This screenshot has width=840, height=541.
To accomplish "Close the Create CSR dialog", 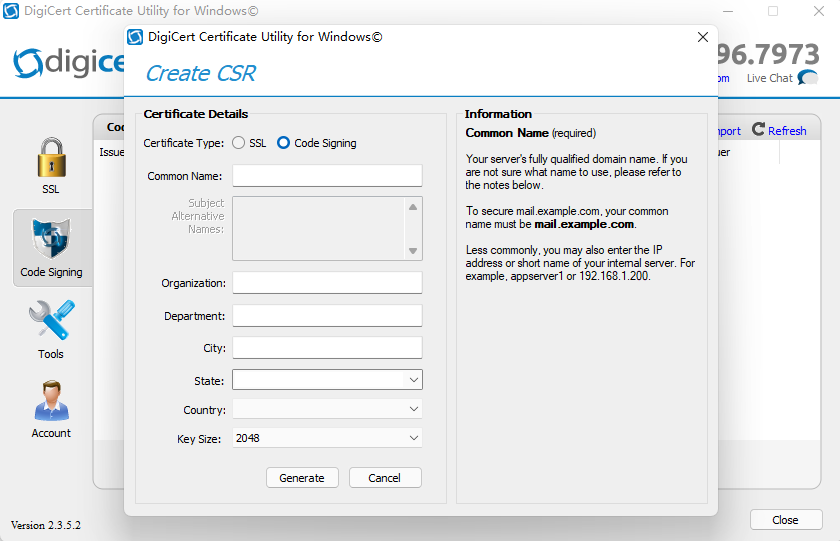I will pyautogui.click(x=703, y=37).
